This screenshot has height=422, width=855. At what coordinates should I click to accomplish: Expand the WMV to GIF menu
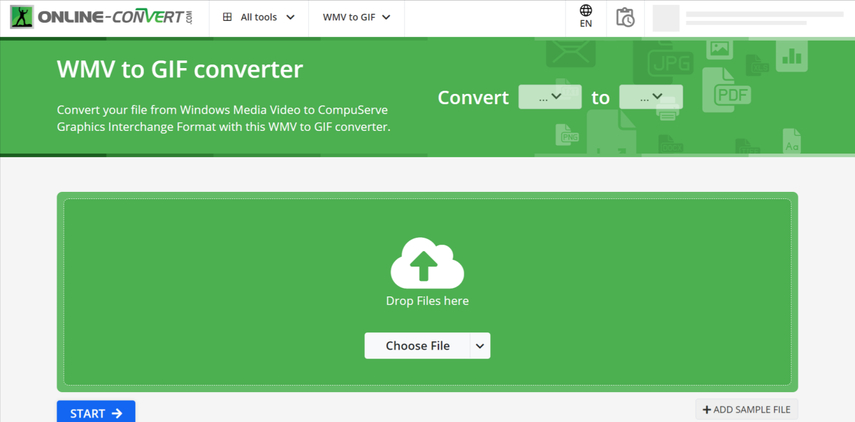pos(357,17)
